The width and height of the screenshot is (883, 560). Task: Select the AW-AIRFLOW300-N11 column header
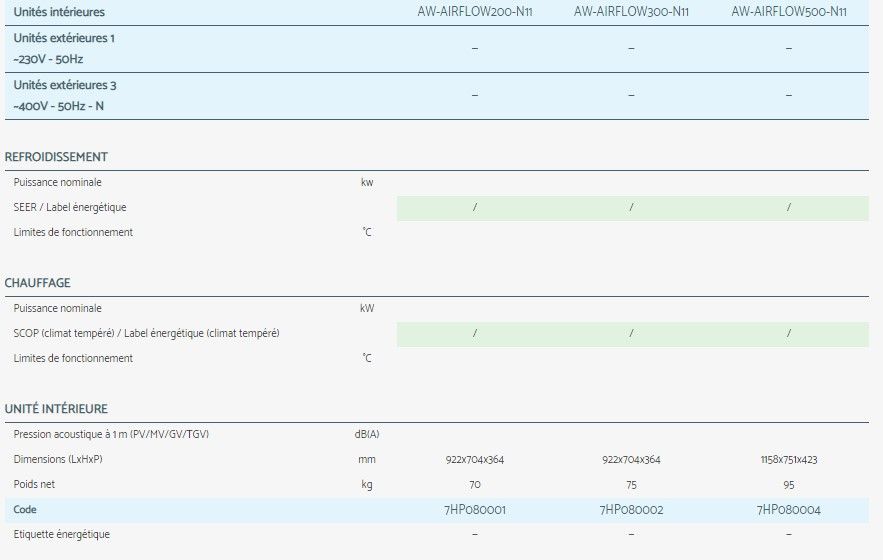coord(631,12)
